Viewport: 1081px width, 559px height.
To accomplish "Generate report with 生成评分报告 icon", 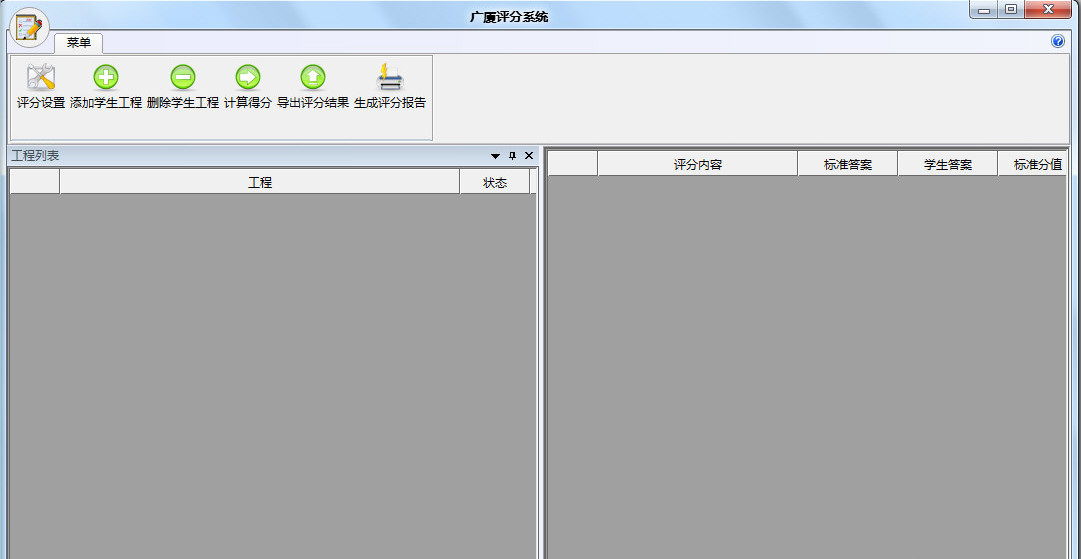I will tap(390, 78).
